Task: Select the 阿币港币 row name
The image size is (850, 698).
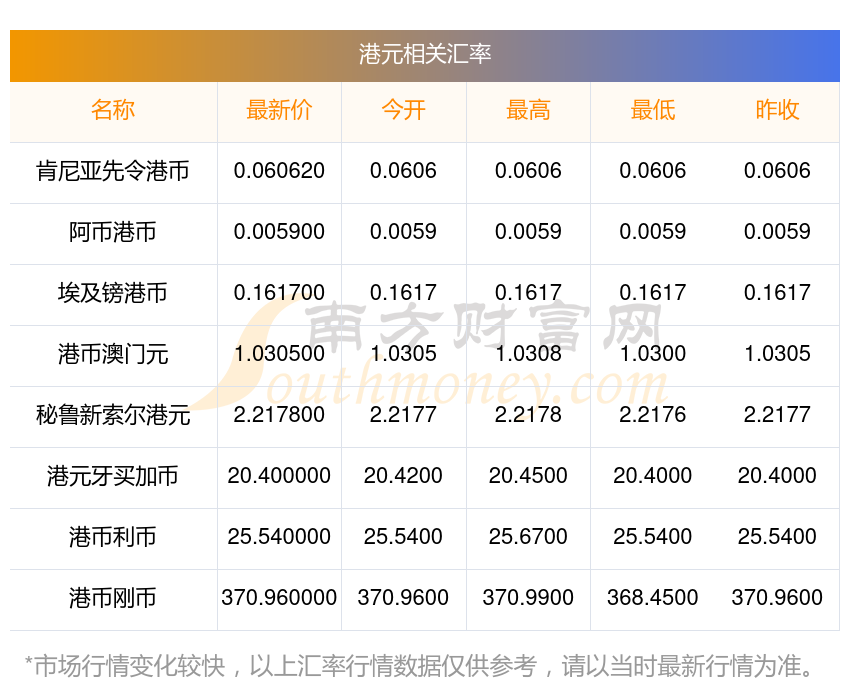Action: click(113, 232)
